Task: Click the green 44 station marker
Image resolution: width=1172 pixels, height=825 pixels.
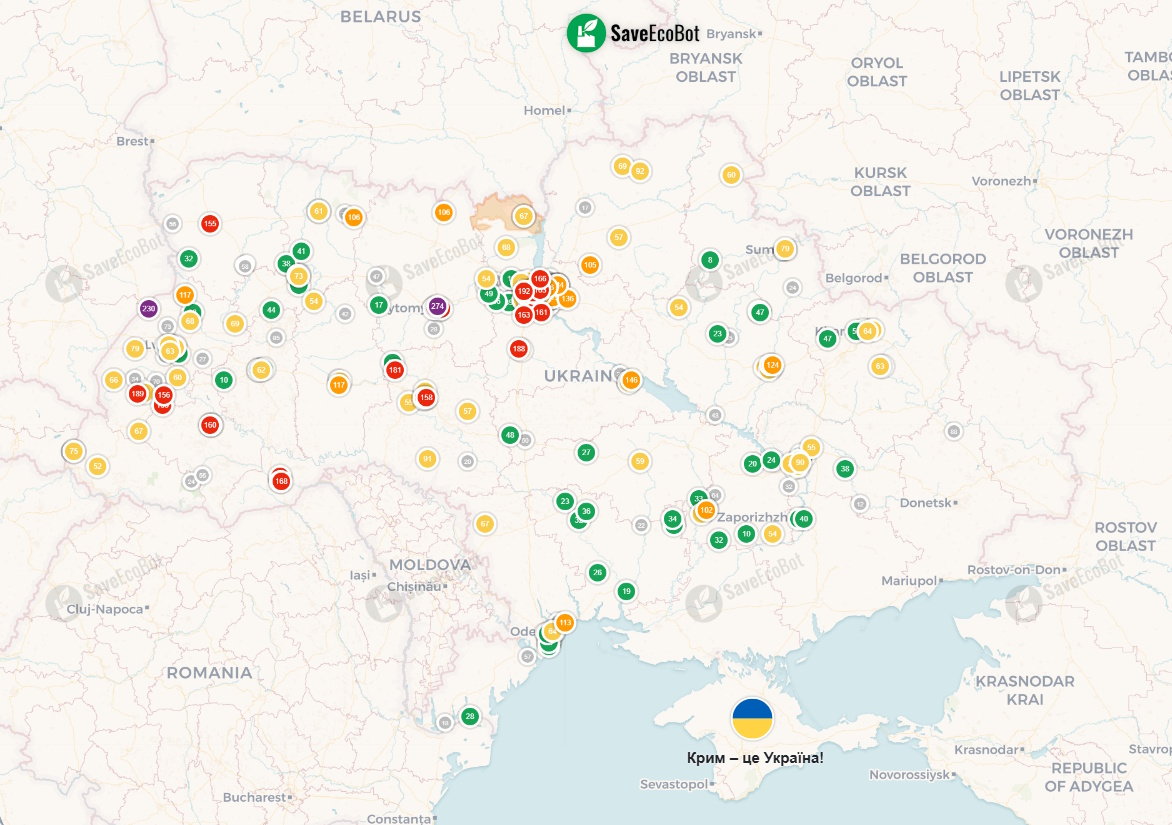Action: coord(271,310)
